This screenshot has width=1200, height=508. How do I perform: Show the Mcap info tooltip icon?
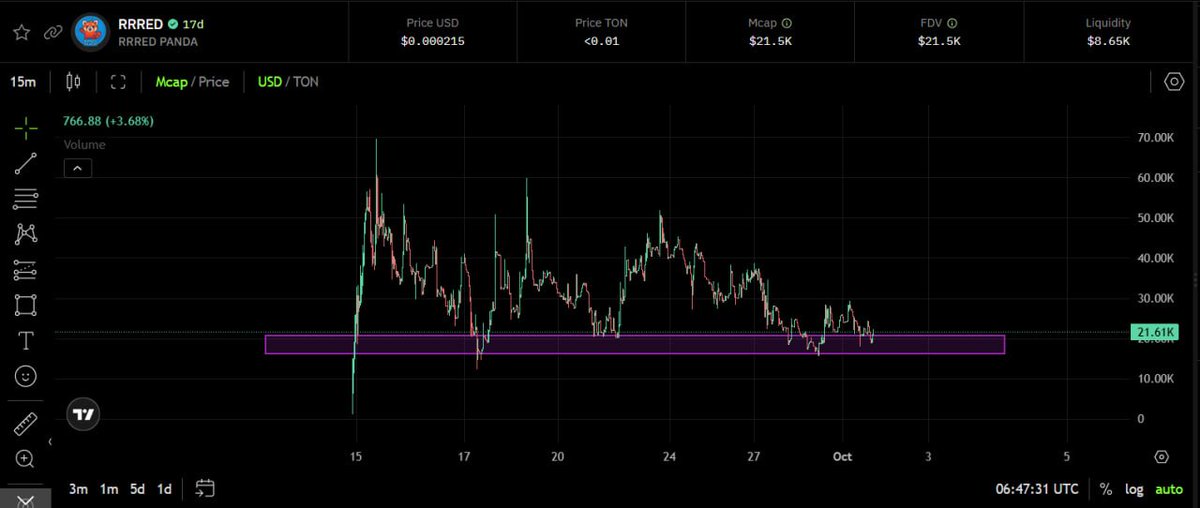click(786, 23)
